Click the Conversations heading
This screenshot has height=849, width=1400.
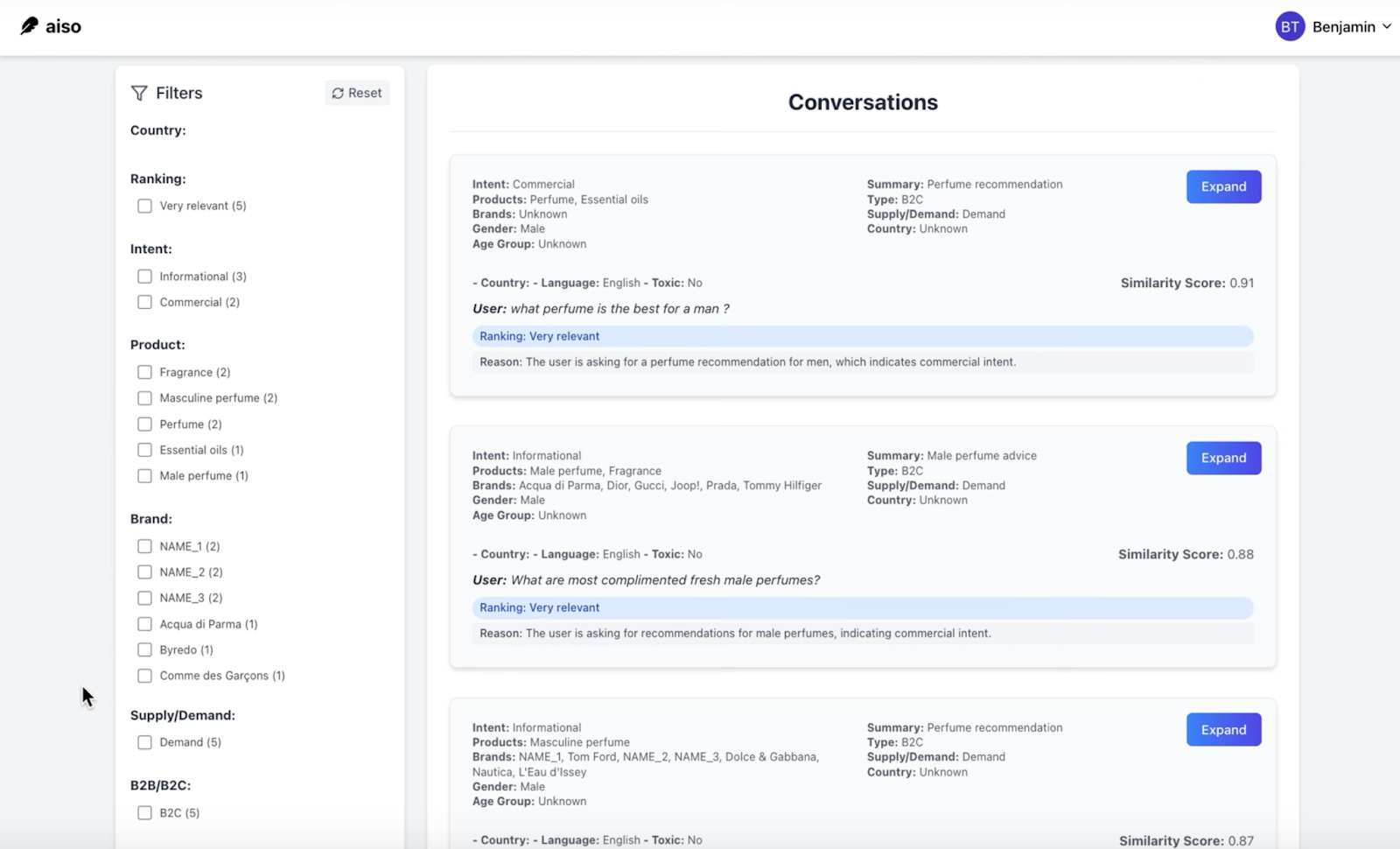(x=863, y=102)
